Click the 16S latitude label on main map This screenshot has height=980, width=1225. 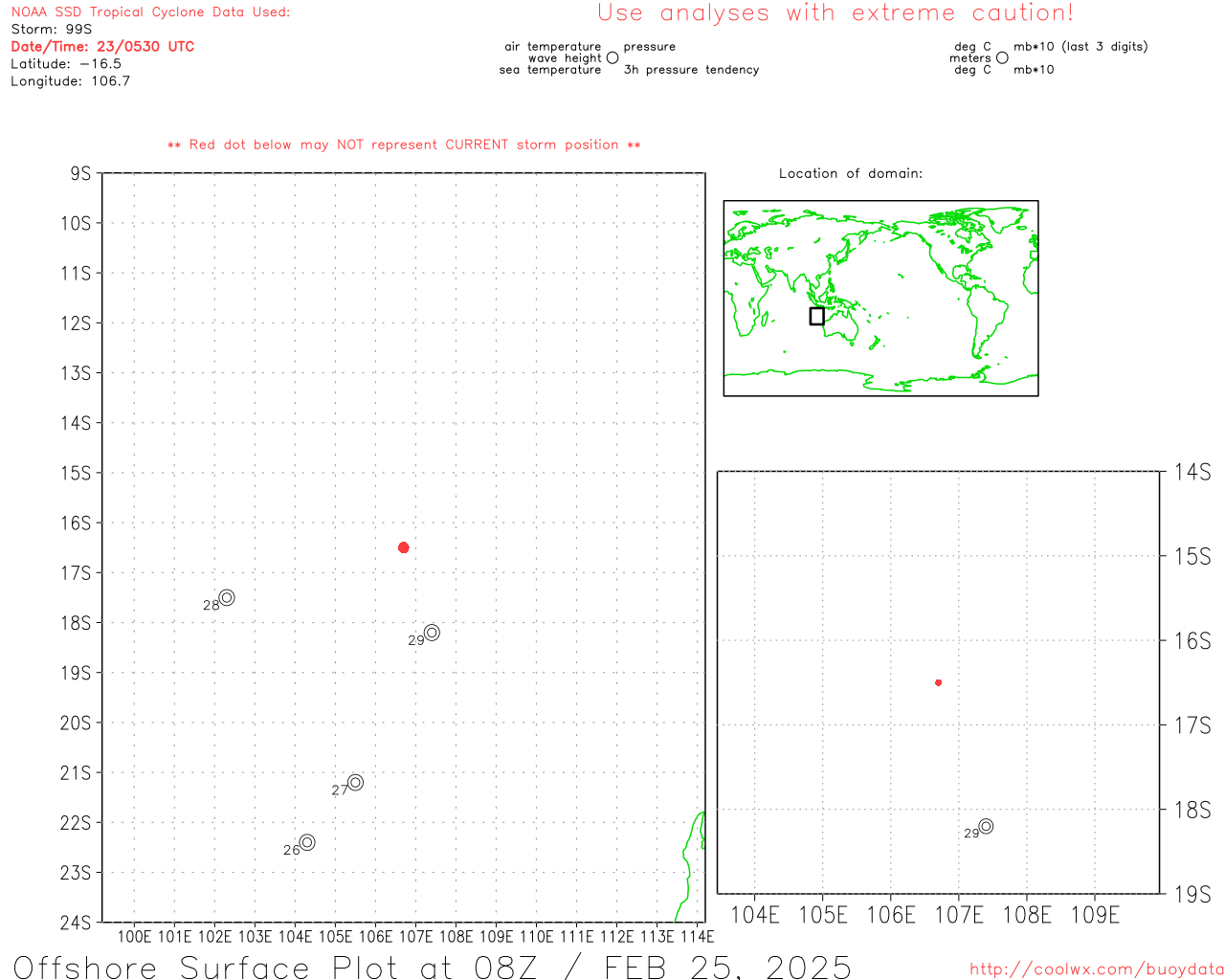[76, 523]
